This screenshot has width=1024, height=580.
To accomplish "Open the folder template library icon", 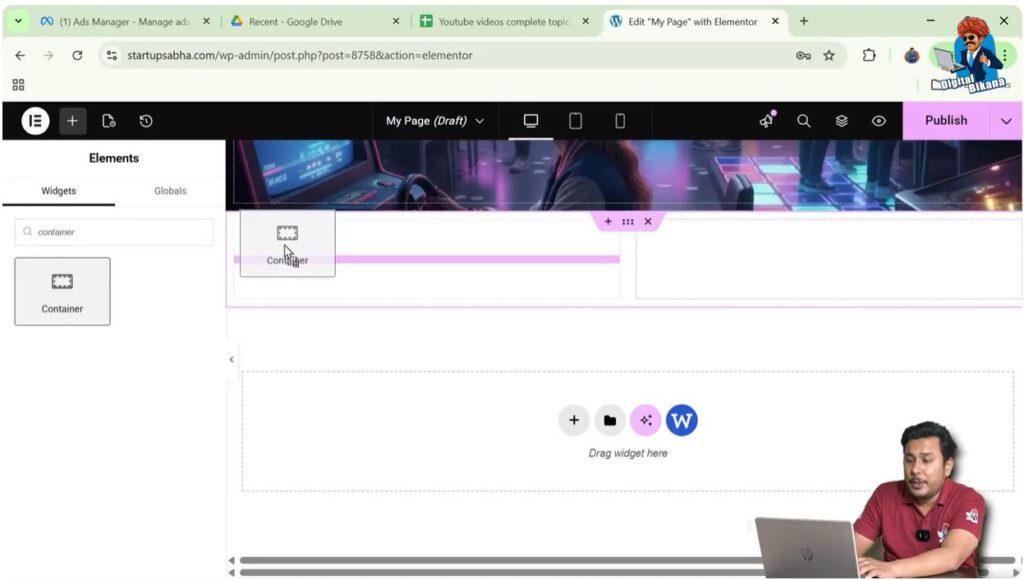I will [610, 420].
